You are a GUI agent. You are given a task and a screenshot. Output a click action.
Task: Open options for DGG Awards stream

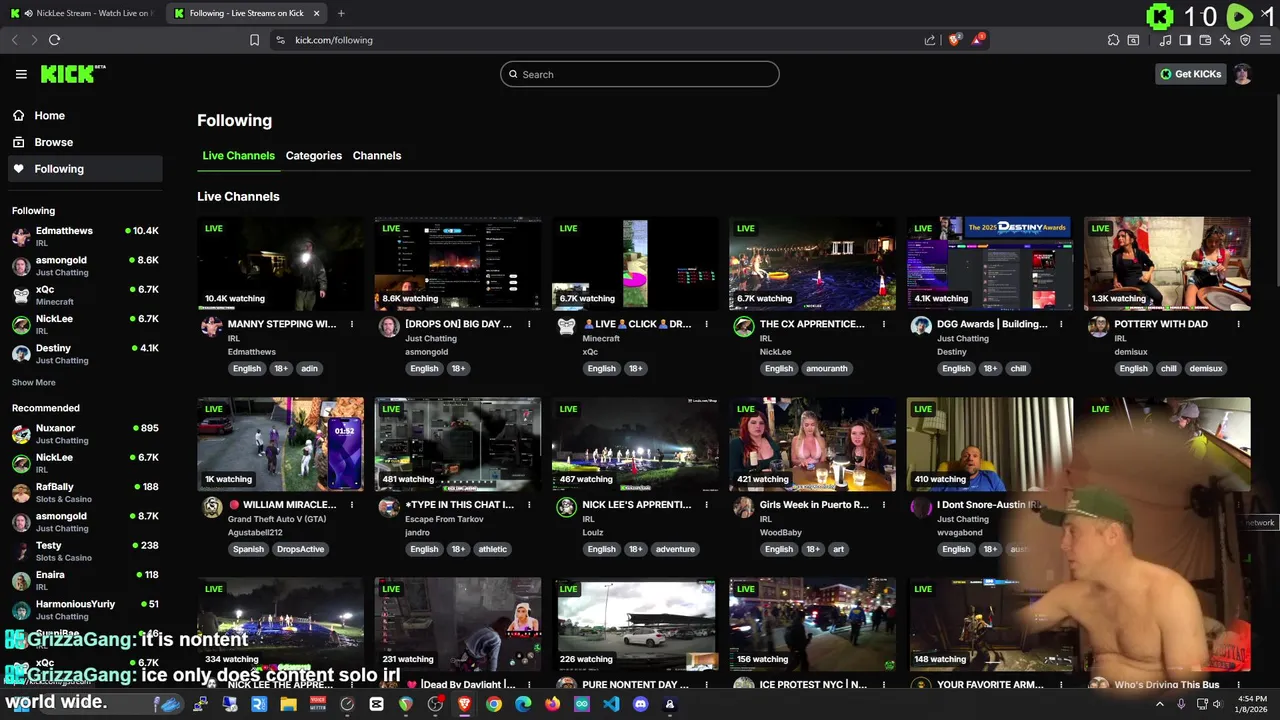[1061, 324]
